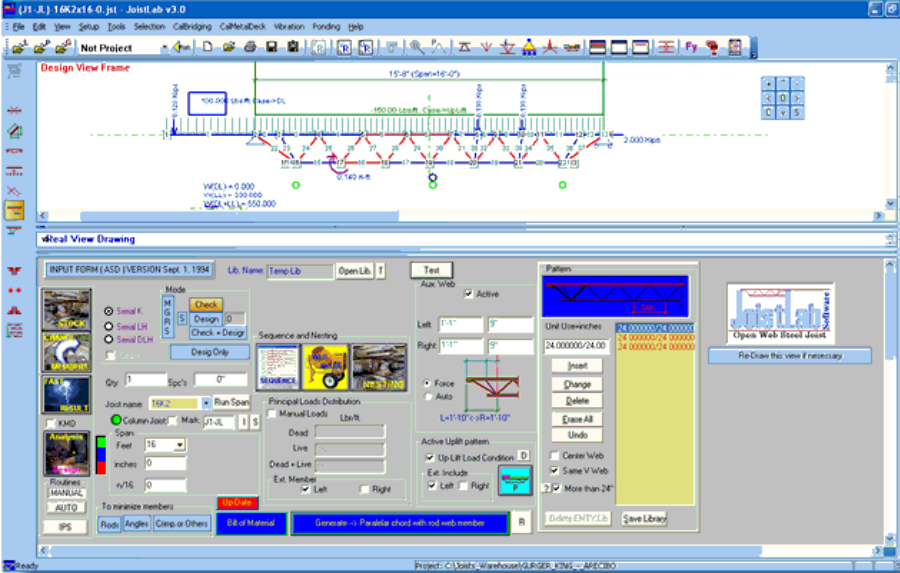Image resolution: width=900 pixels, height=573 pixels.
Task: Click the Check mode button
Action: coord(205,305)
